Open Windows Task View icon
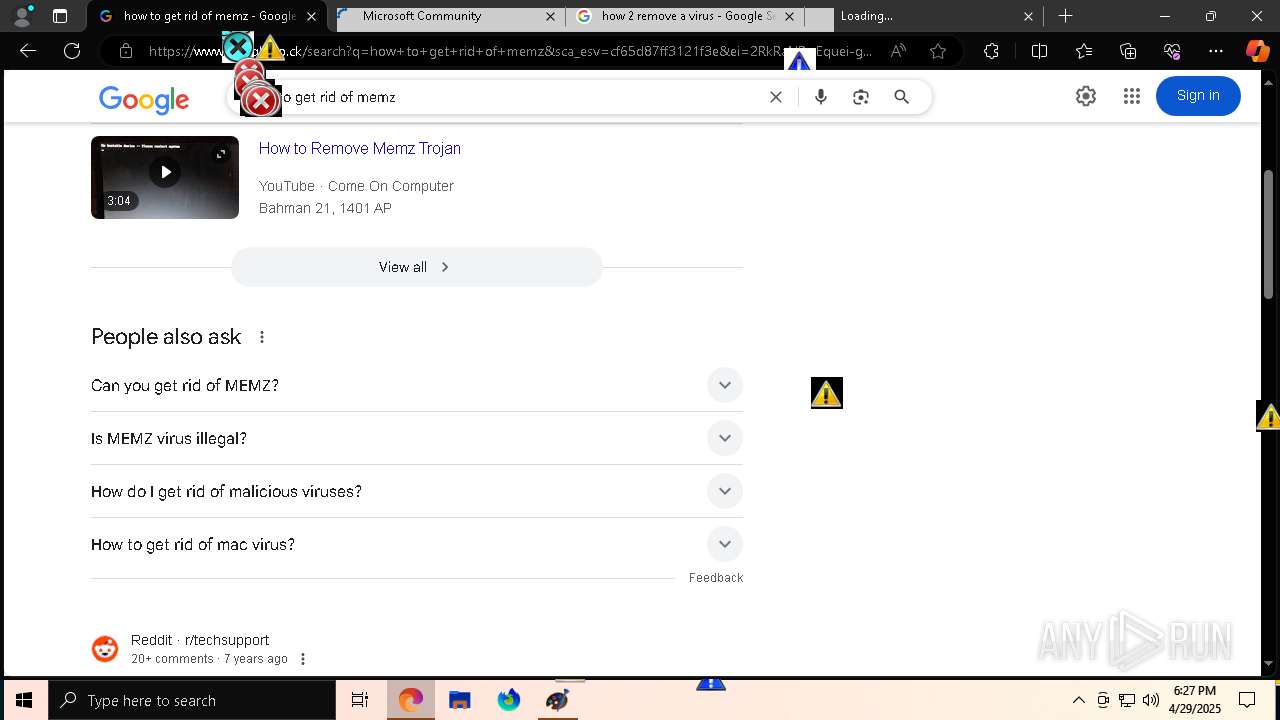Image resolution: width=1280 pixels, height=720 pixels. [360, 700]
